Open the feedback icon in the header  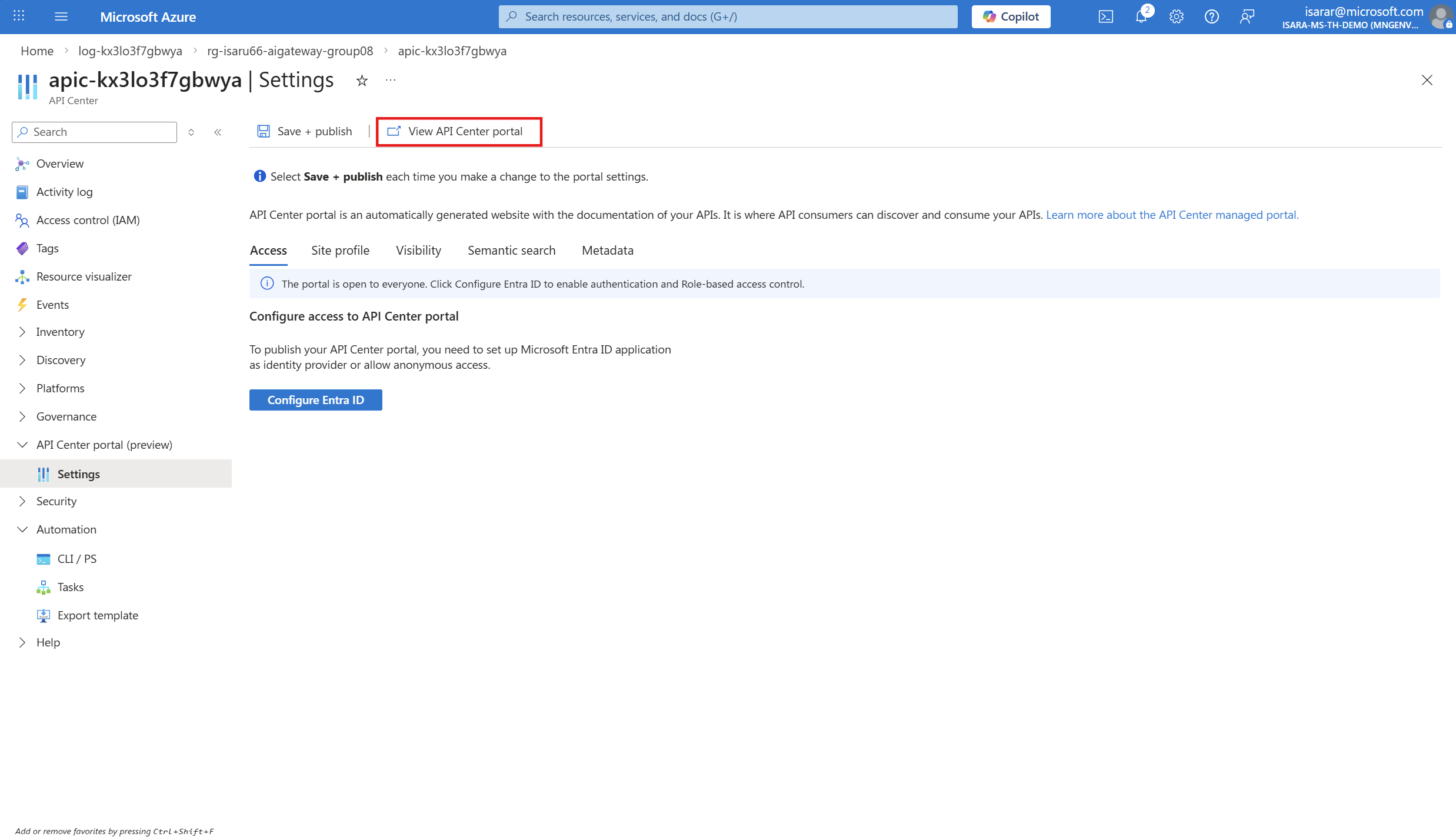[x=1247, y=16]
